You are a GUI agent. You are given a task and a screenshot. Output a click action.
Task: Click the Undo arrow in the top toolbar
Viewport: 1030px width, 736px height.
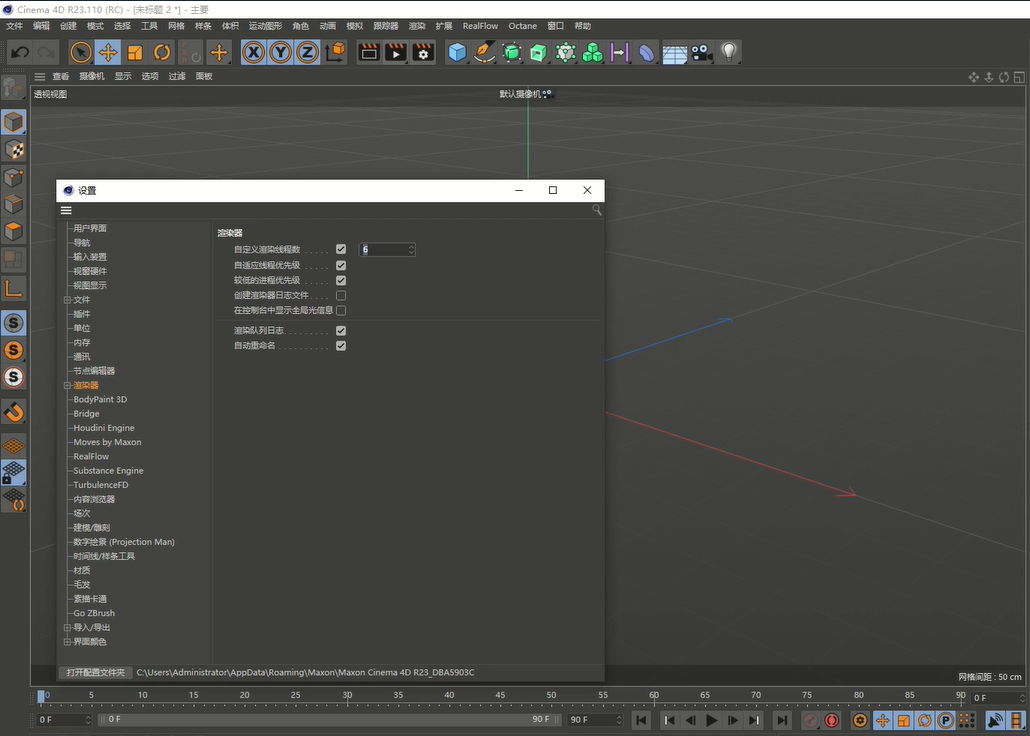tap(20, 52)
